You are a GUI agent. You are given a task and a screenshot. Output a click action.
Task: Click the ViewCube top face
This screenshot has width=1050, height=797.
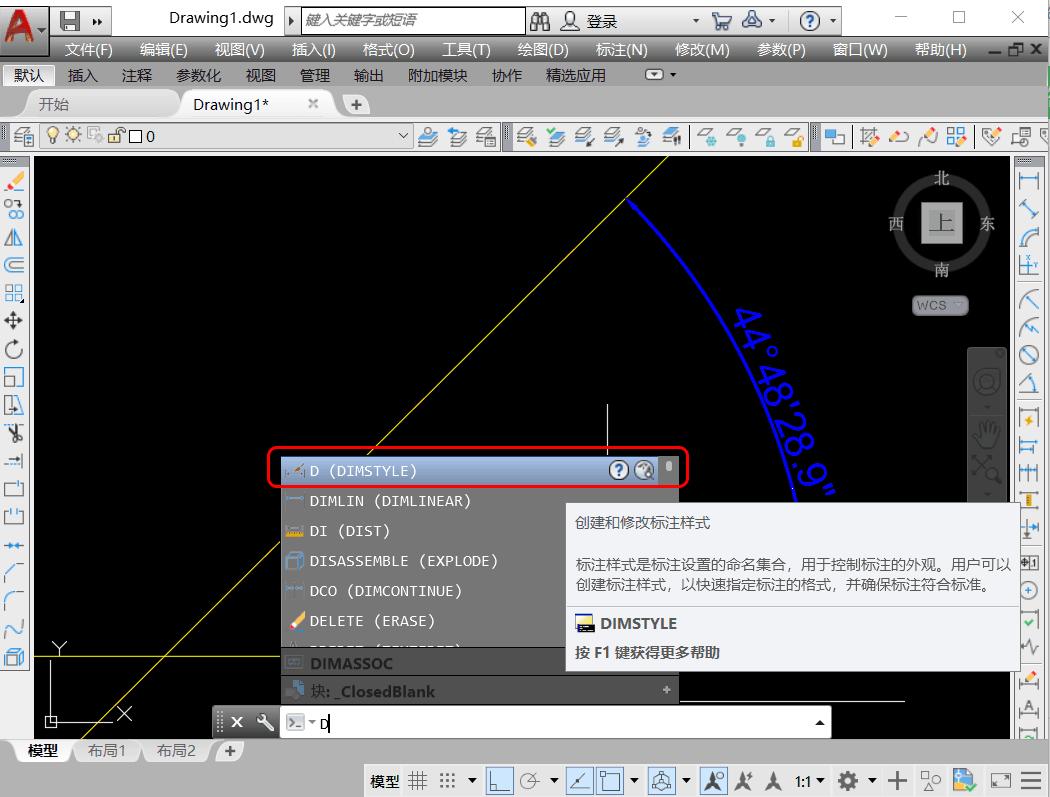pyautogui.click(x=941, y=222)
